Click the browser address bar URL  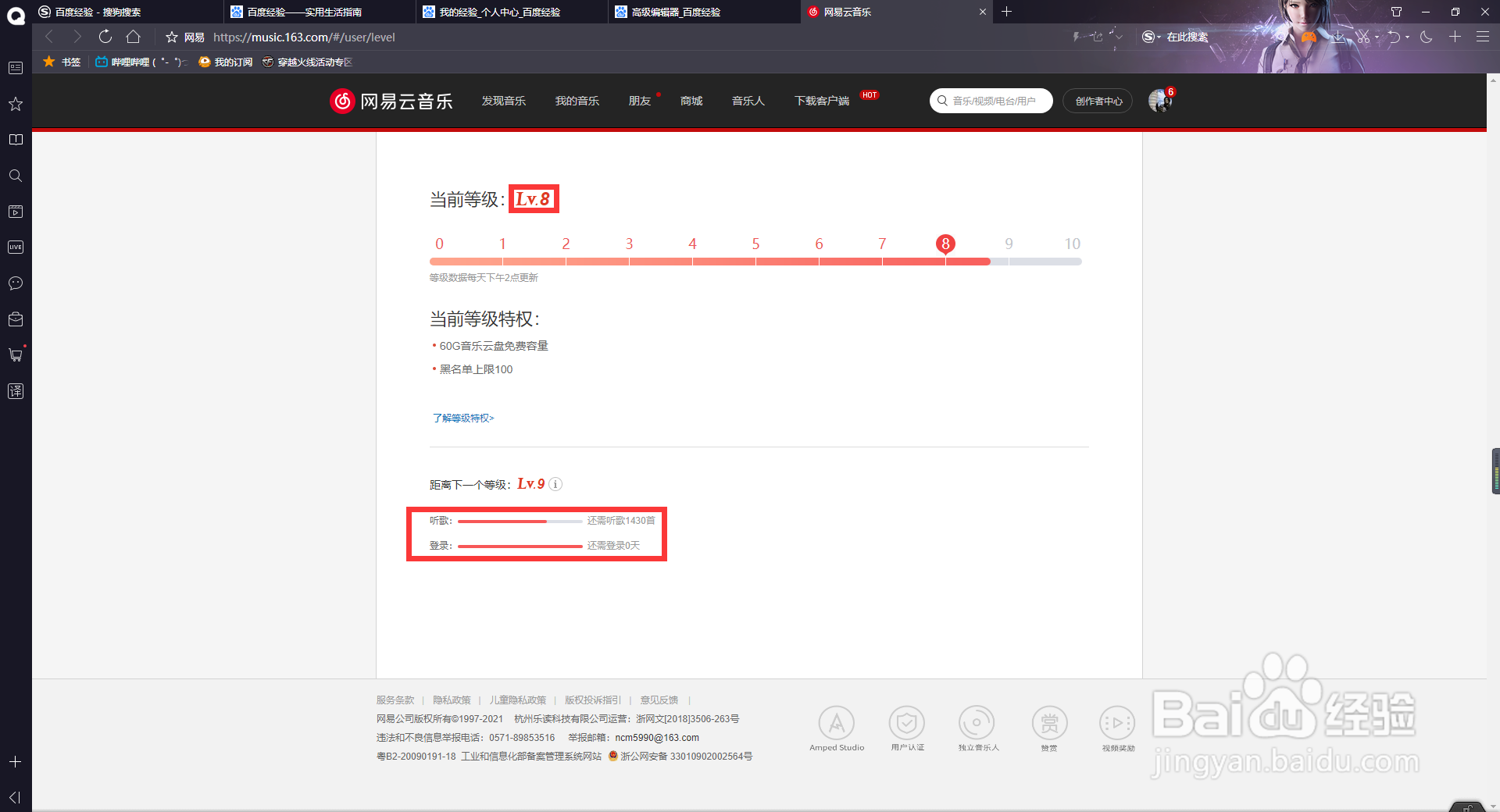coord(304,37)
